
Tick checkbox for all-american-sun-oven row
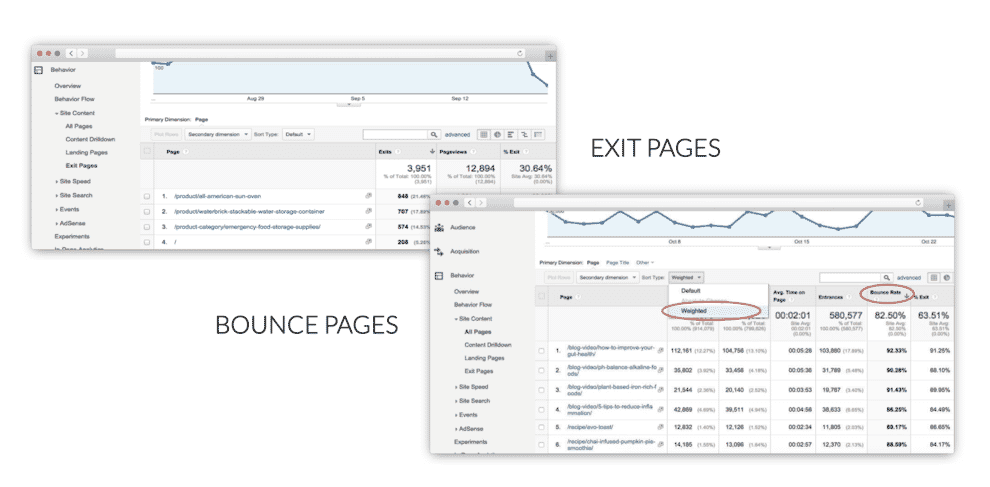pyautogui.click(x=146, y=196)
